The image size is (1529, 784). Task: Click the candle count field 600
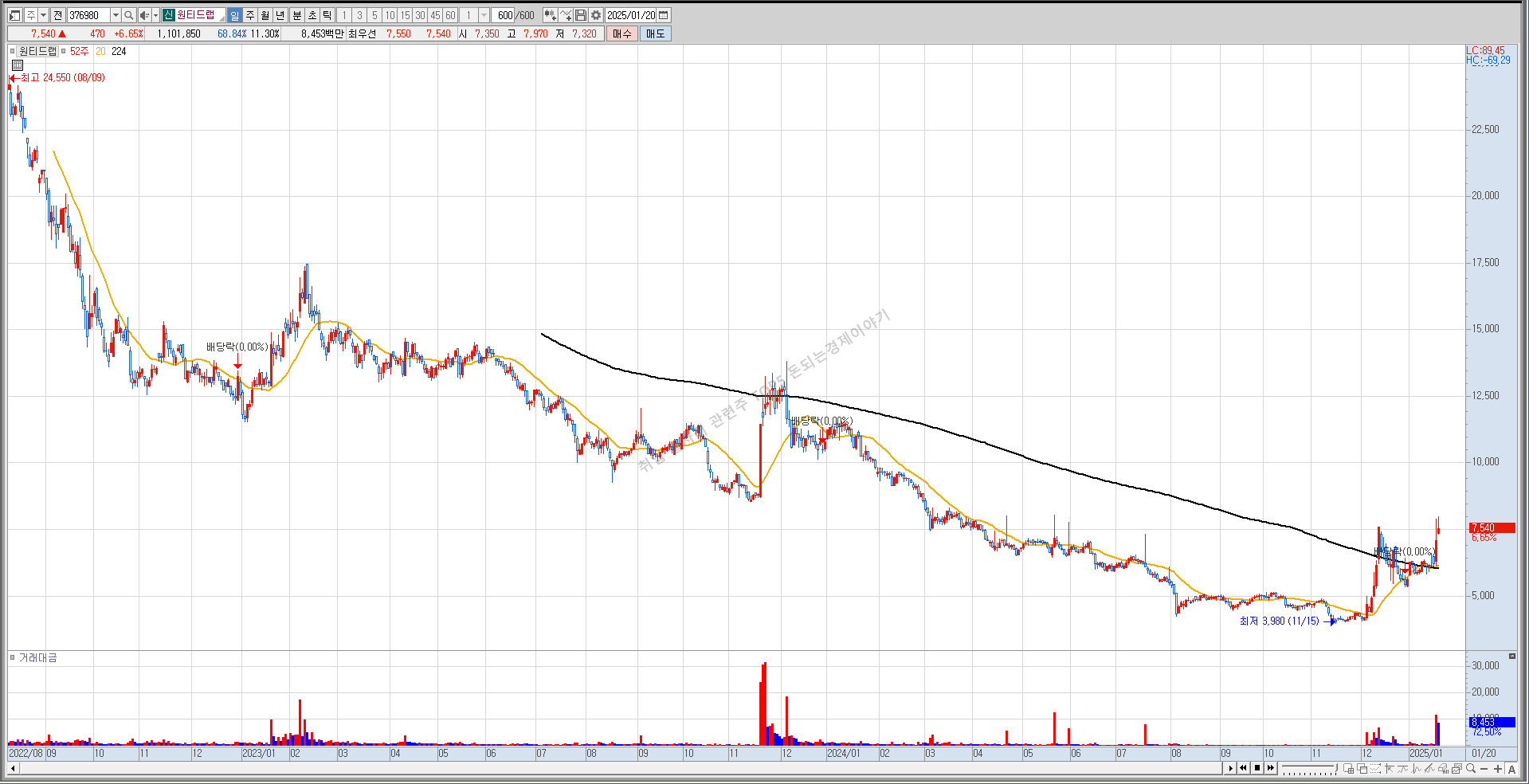coord(503,15)
